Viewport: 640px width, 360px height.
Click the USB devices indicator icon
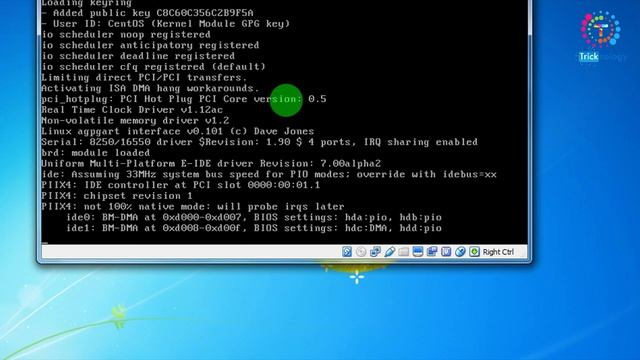click(x=389, y=252)
